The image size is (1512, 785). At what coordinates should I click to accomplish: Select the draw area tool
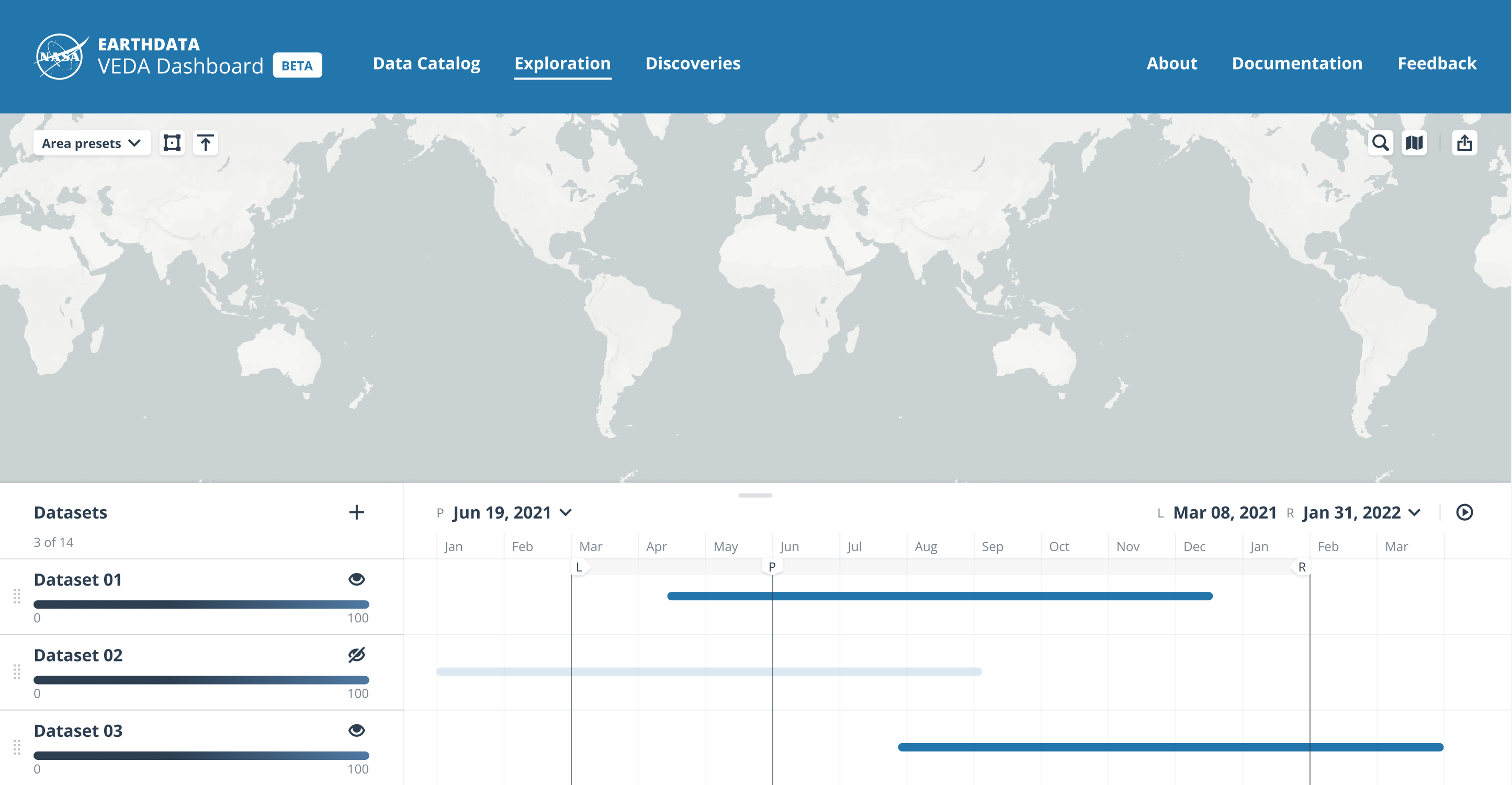172,142
